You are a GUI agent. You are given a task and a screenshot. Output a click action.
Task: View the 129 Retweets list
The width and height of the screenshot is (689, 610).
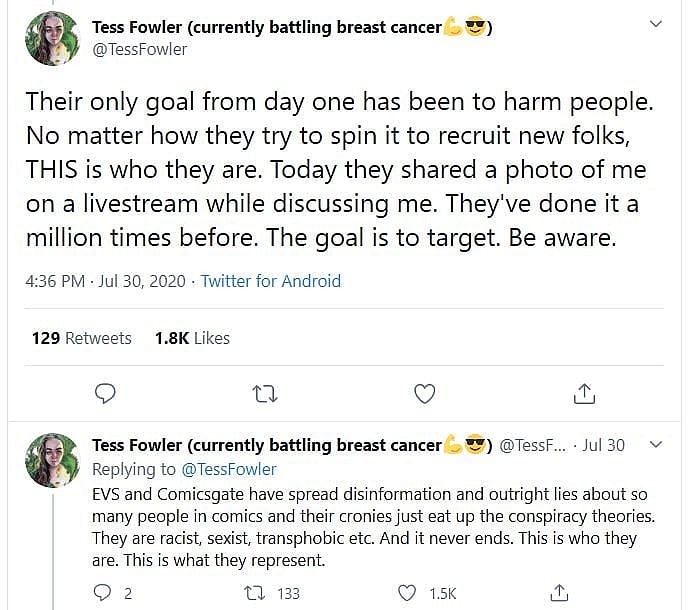click(81, 338)
